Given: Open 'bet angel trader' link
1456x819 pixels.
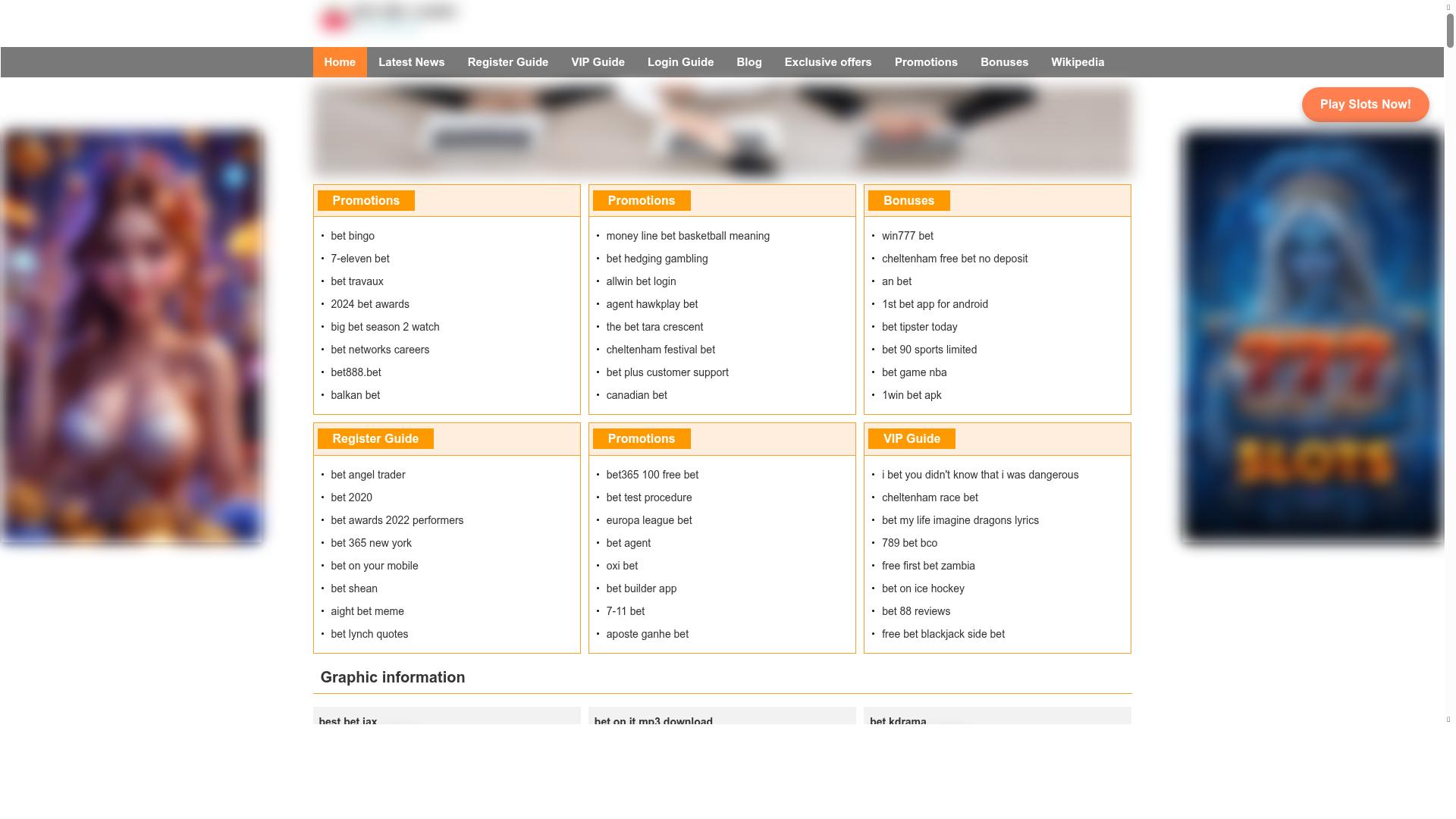Looking at the screenshot, I should tap(367, 475).
